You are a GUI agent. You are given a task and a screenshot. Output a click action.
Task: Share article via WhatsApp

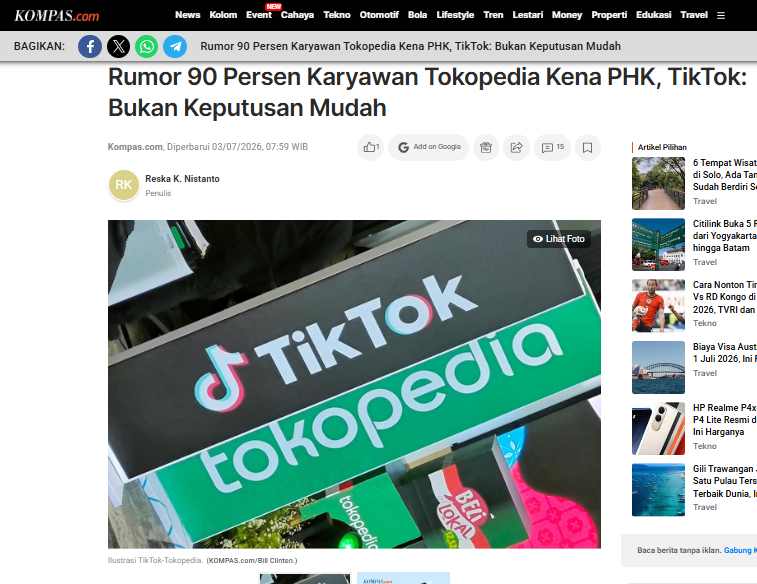146,46
